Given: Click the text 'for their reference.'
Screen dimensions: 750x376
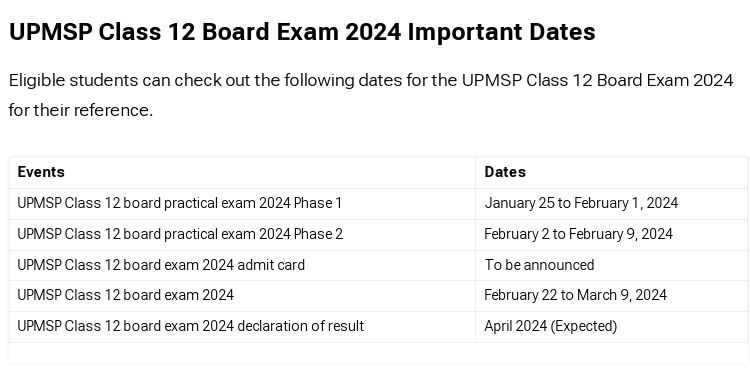Looking at the screenshot, I should [x=81, y=111].
